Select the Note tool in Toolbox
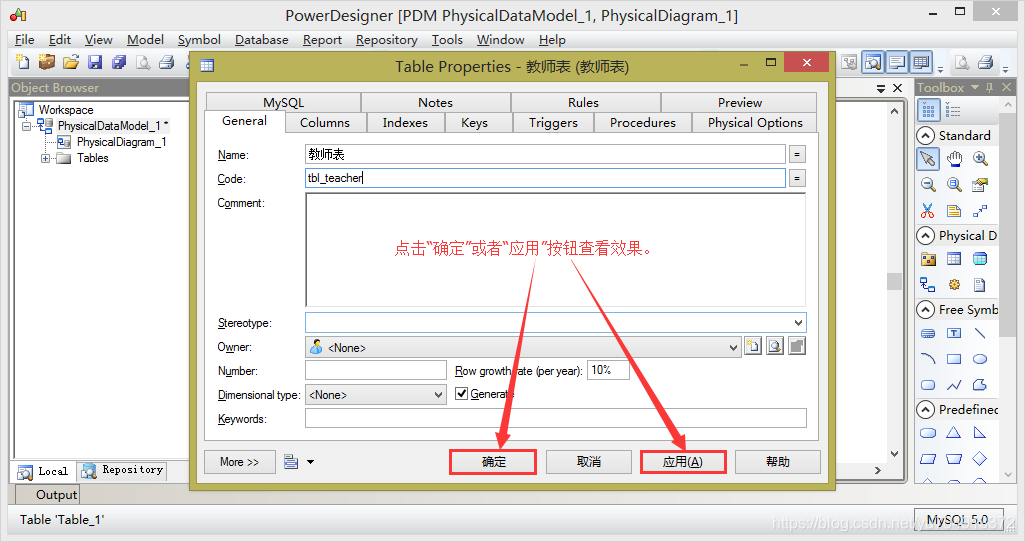This screenshot has height=542, width=1025. click(954, 211)
